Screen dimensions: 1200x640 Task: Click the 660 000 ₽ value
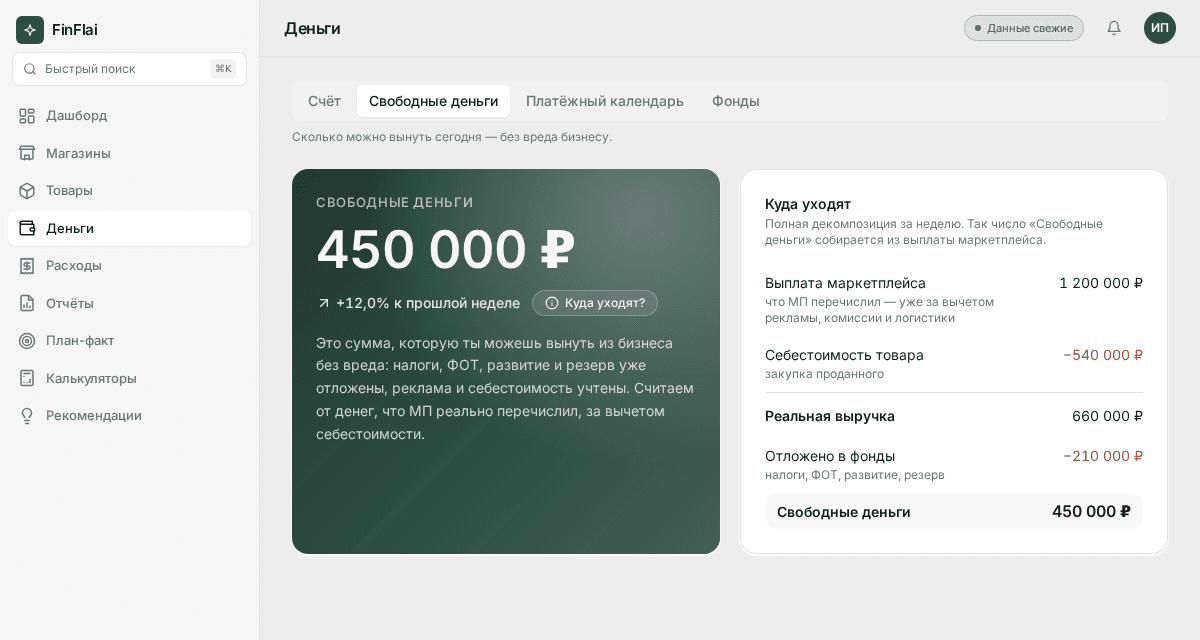pyautogui.click(x=1107, y=416)
